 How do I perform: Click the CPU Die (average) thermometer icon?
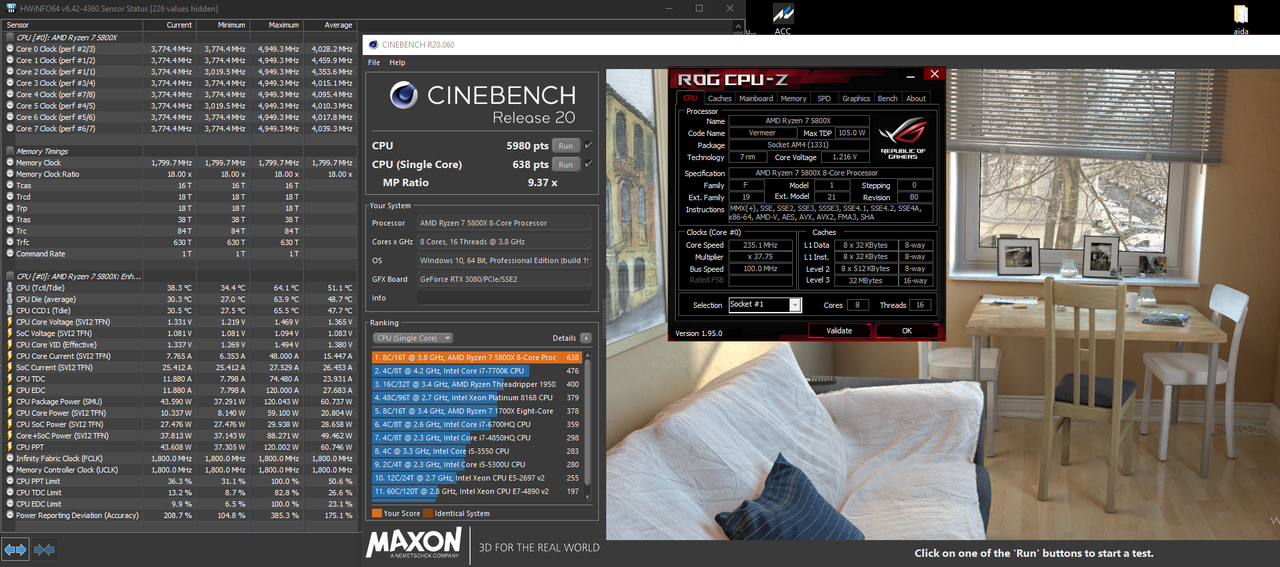(10, 299)
